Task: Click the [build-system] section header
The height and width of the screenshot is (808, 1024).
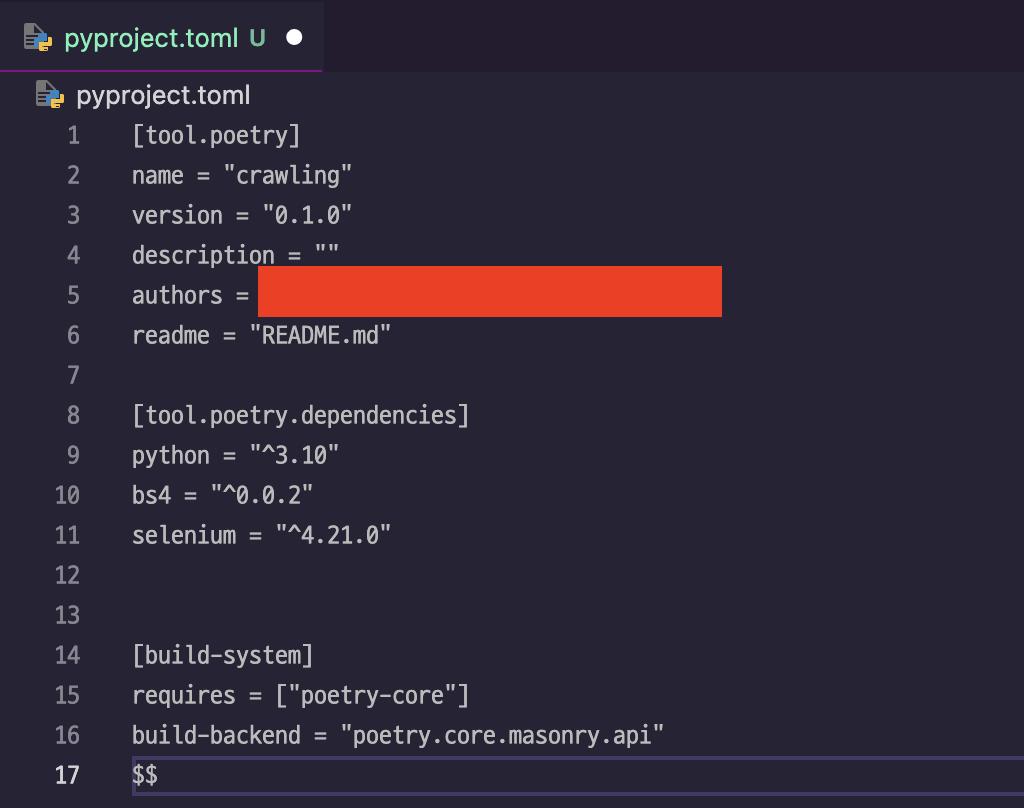Action: click(x=223, y=655)
